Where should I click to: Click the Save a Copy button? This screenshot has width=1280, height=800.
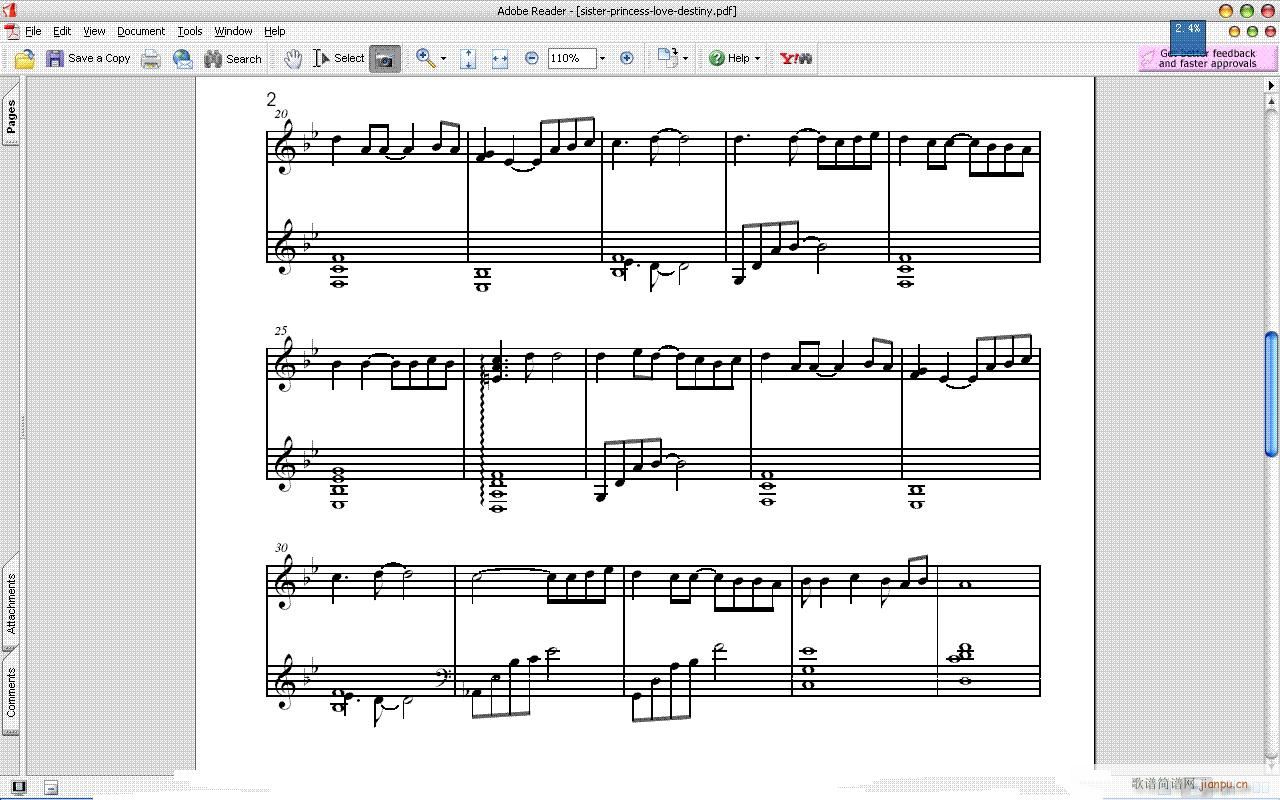(88, 59)
